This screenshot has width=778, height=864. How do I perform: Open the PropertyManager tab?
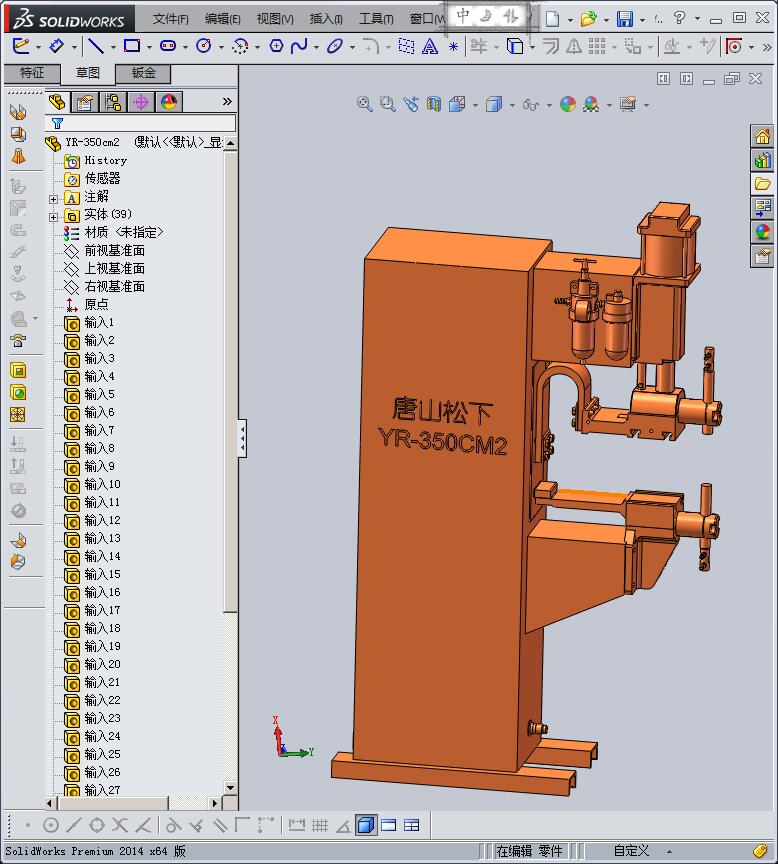tap(84, 102)
